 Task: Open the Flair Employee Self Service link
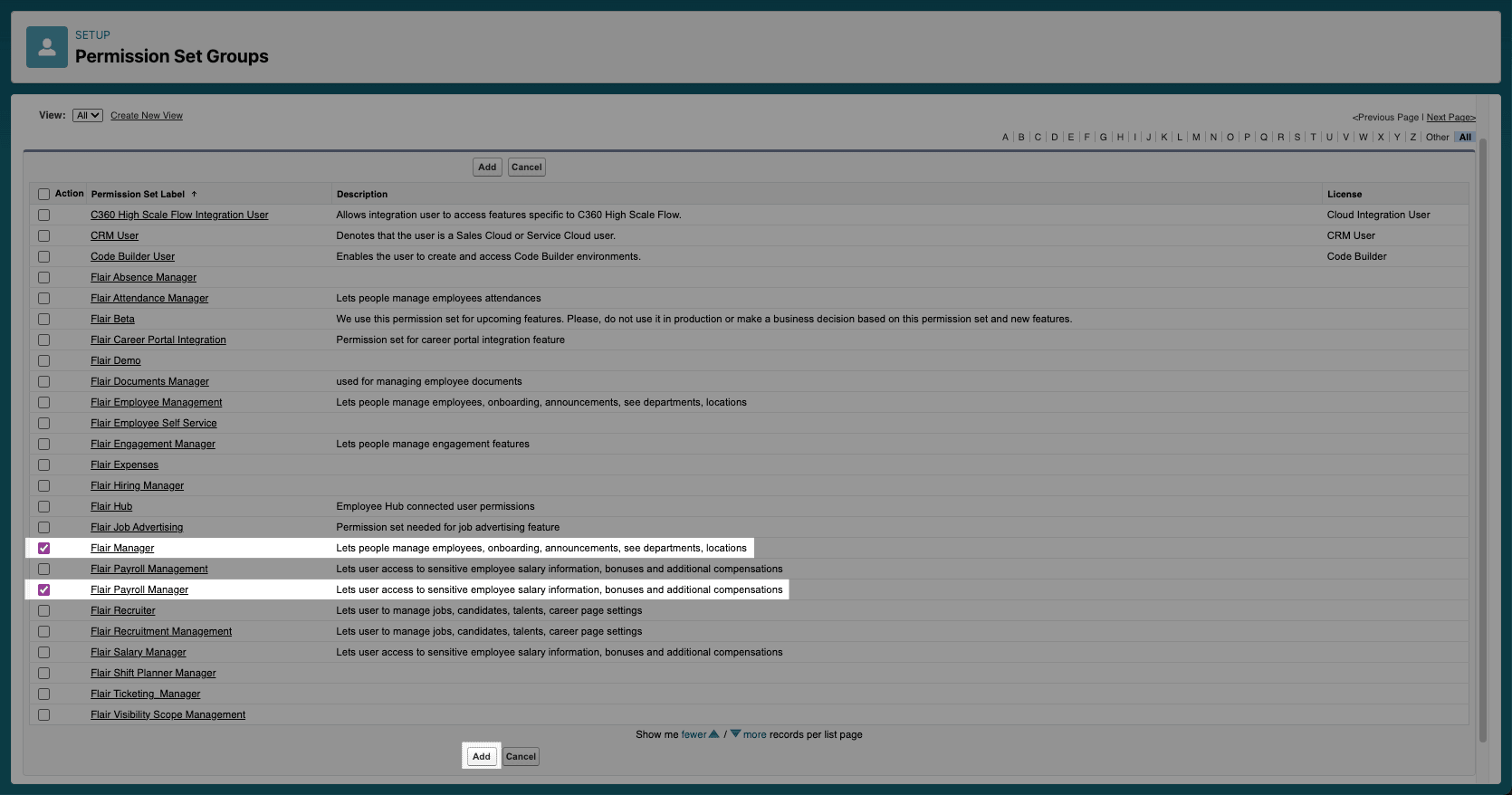(154, 423)
